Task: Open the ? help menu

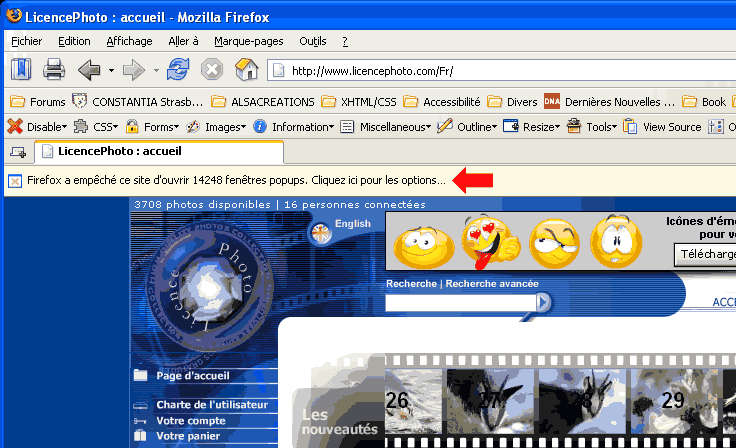Action: pos(345,41)
